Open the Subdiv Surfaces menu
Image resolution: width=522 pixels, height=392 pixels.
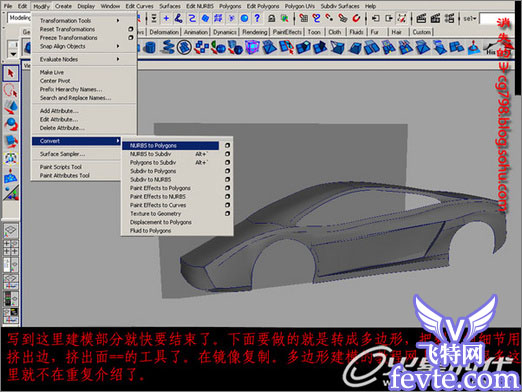[340, 6]
